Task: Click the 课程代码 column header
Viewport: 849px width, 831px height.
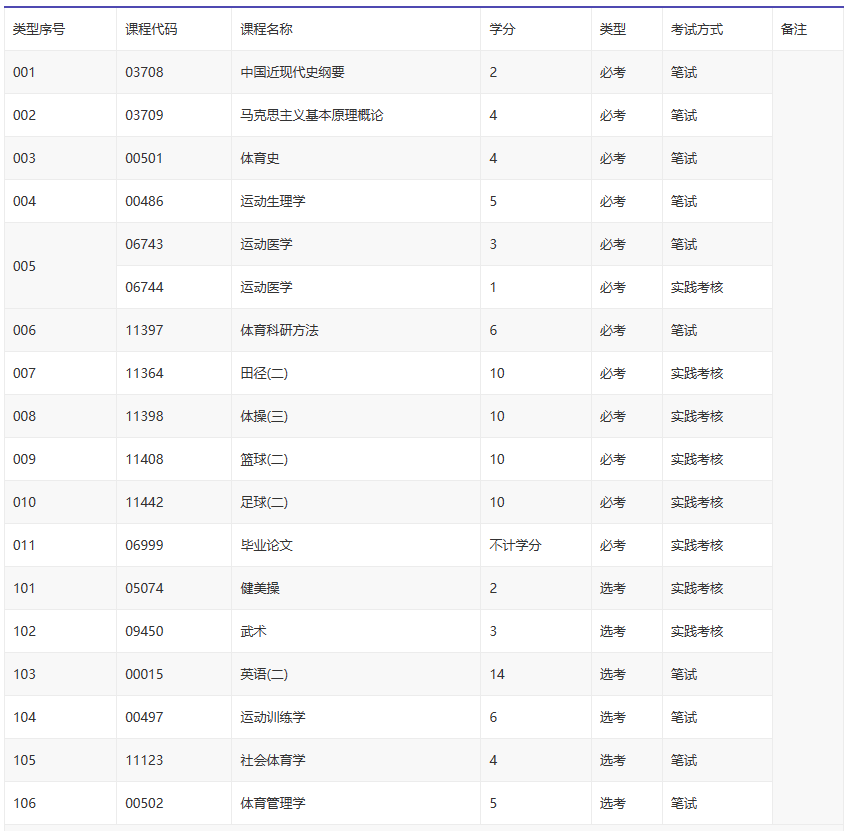Action: tap(151, 30)
